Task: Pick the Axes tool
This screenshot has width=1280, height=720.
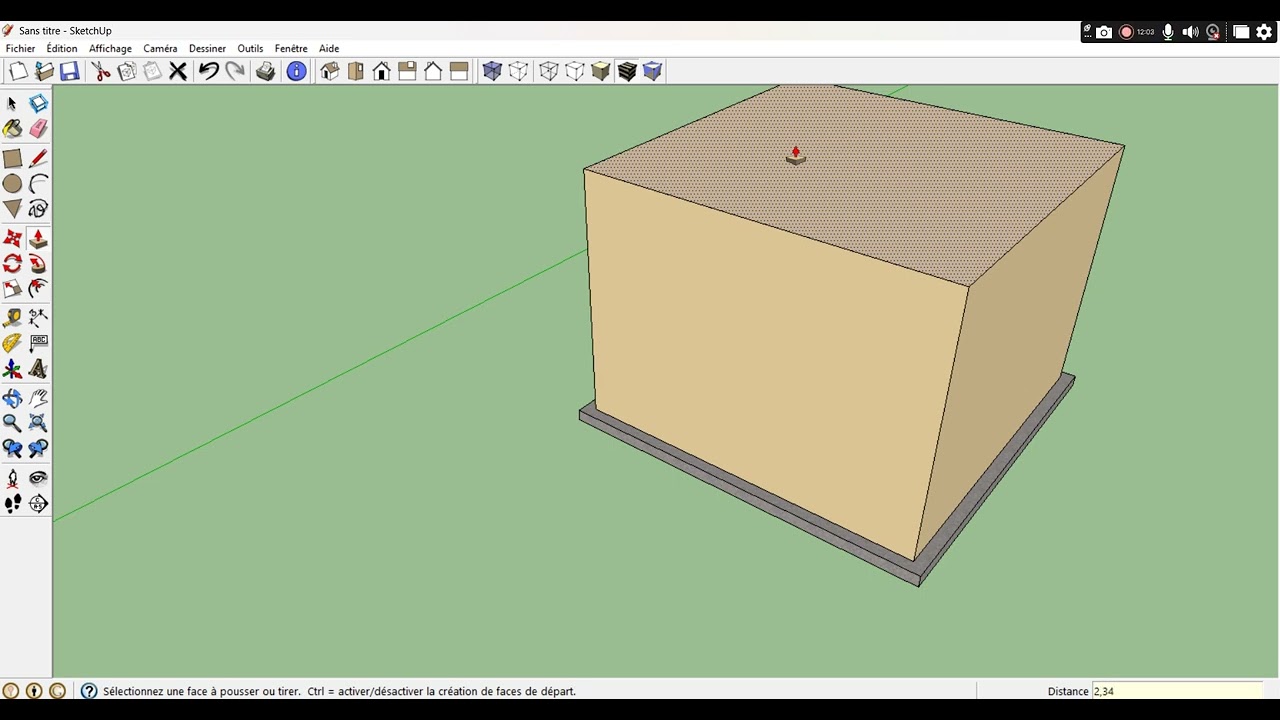Action: (x=12, y=369)
